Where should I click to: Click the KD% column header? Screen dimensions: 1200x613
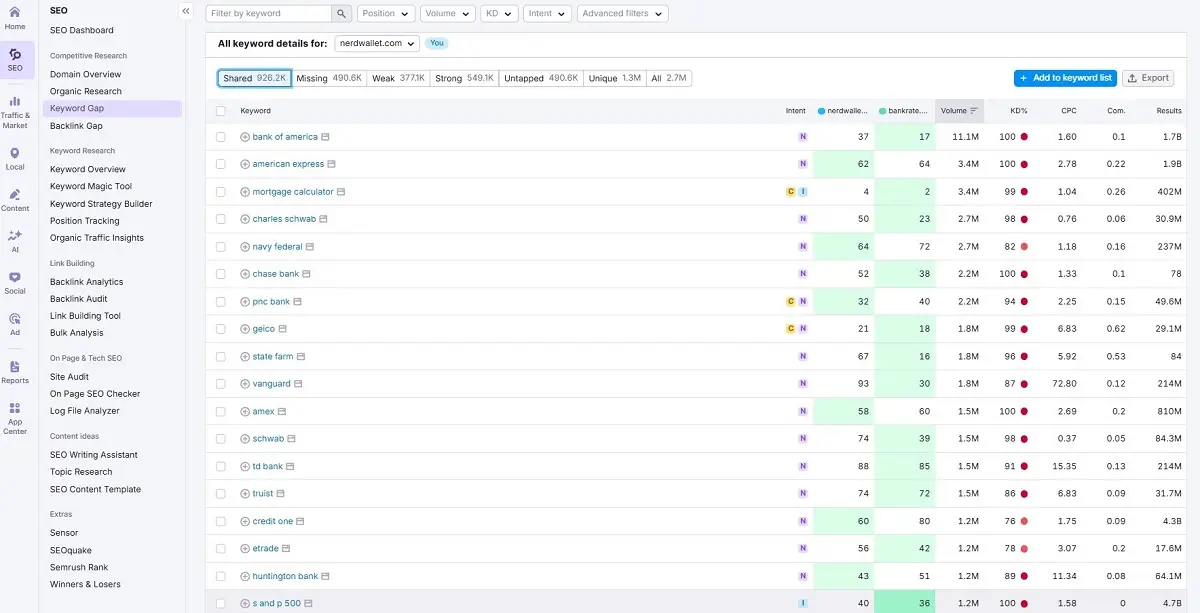pyautogui.click(x=1018, y=111)
